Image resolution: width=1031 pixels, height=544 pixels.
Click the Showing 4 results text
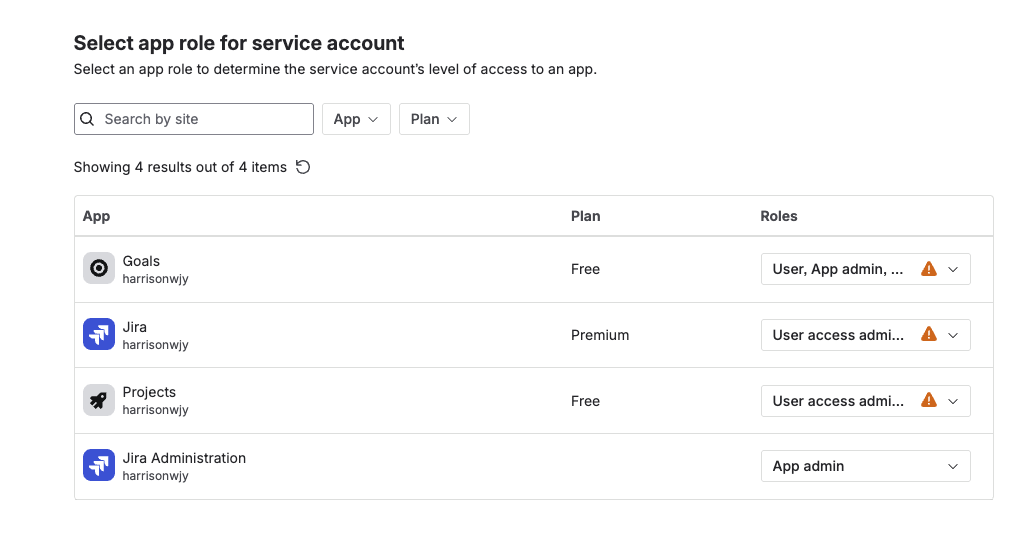[x=180, y=167]
